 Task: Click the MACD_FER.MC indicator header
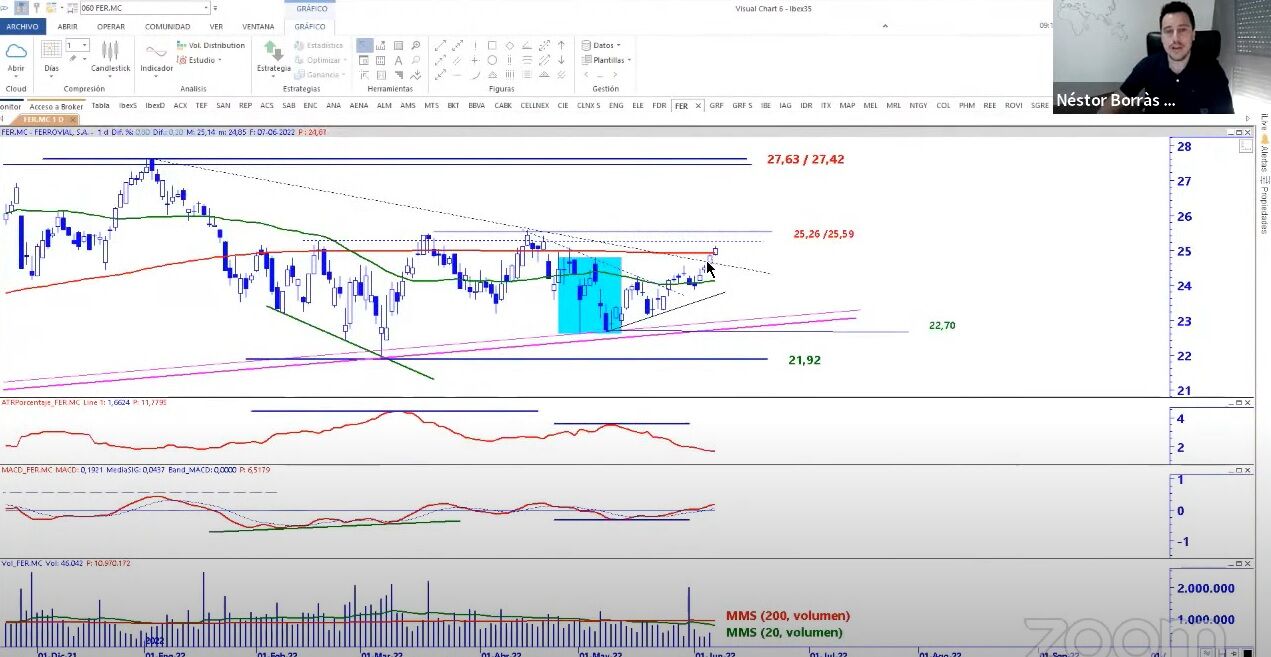(135, 469)
